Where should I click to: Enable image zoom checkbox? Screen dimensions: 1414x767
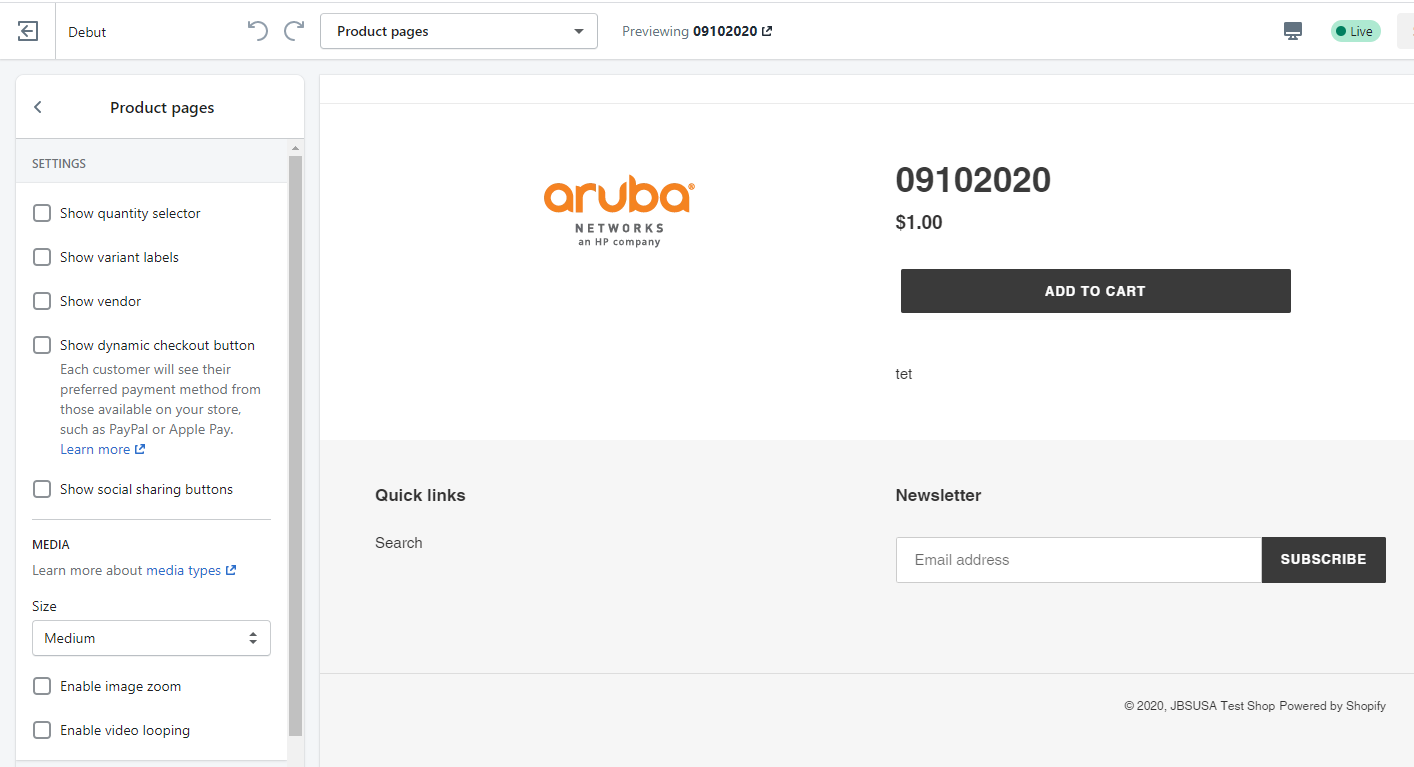(x=42, y=686)
